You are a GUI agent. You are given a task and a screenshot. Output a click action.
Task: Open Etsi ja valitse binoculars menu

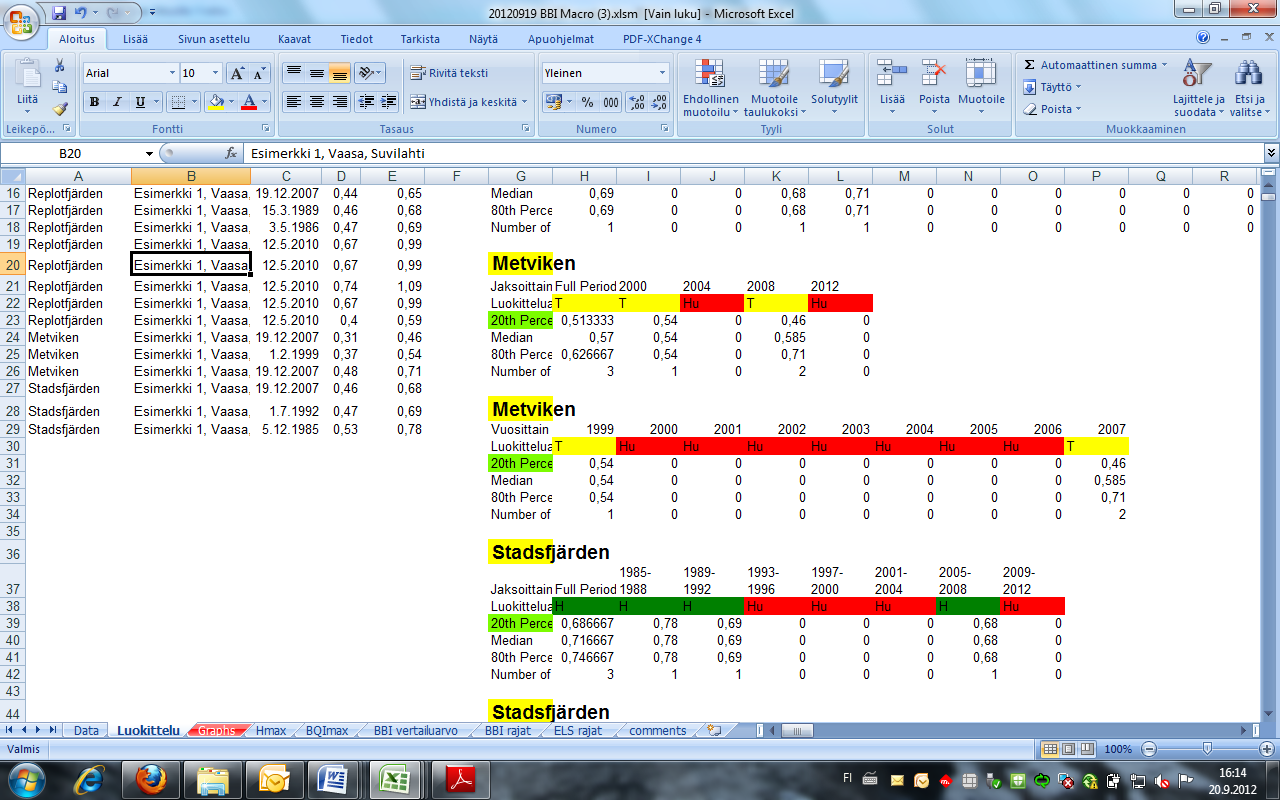click(1248, 87)
